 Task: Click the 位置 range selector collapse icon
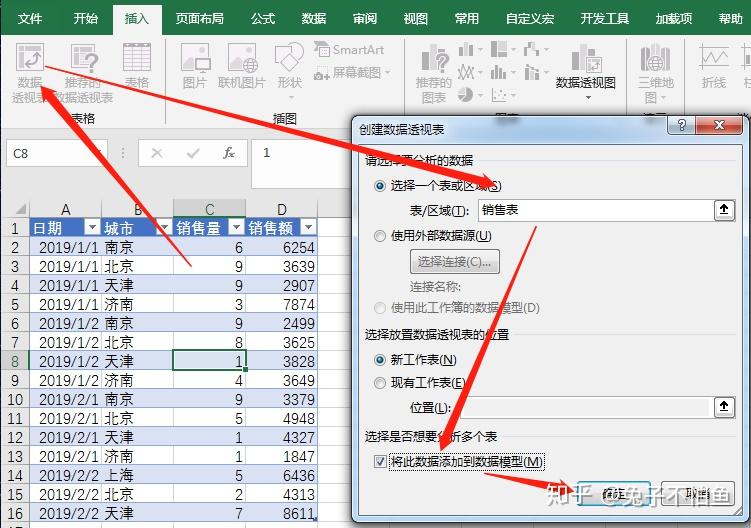[x=724, y=407]
